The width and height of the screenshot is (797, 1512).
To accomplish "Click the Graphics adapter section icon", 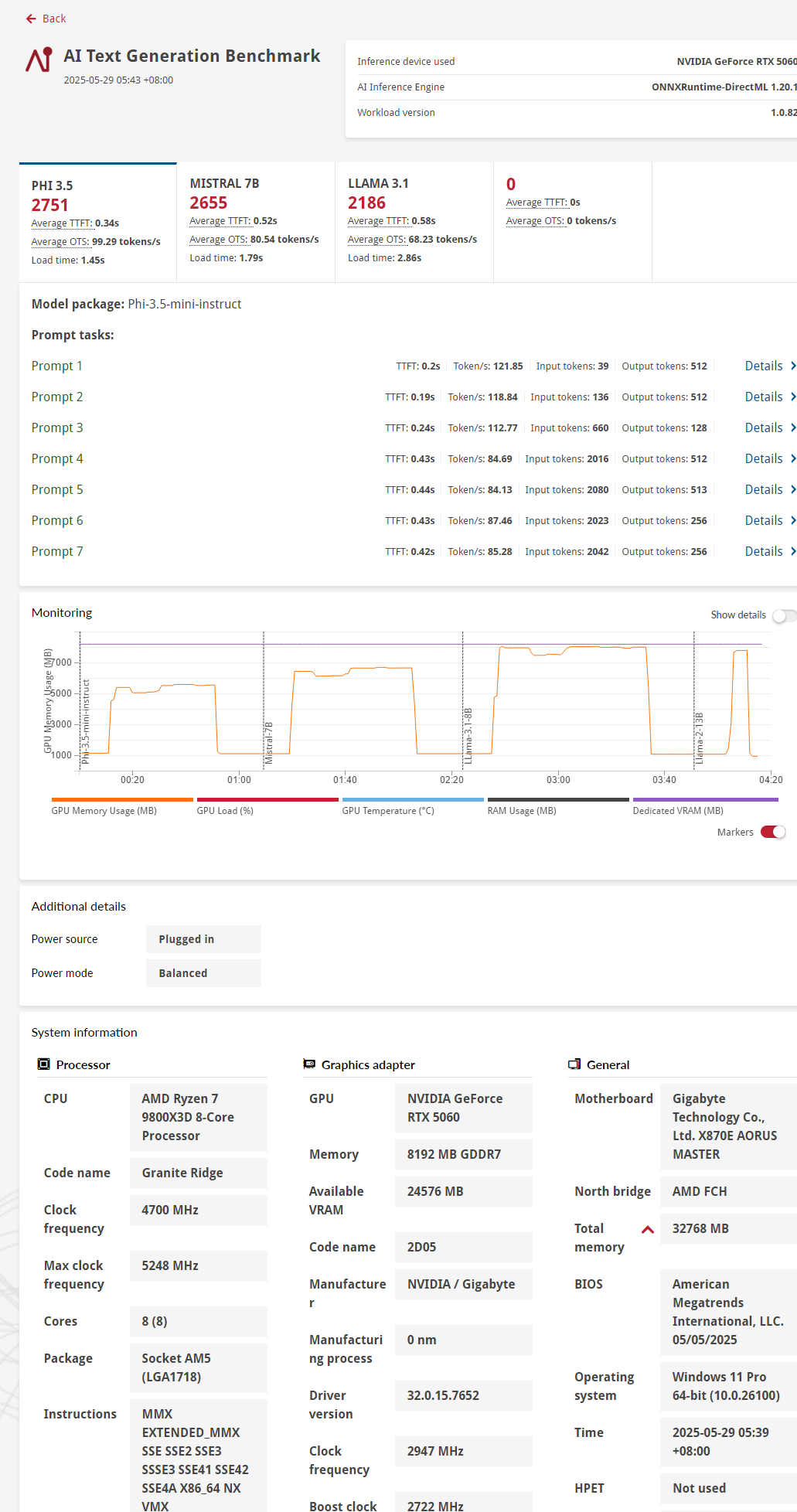I will [x=309, y=1064].
